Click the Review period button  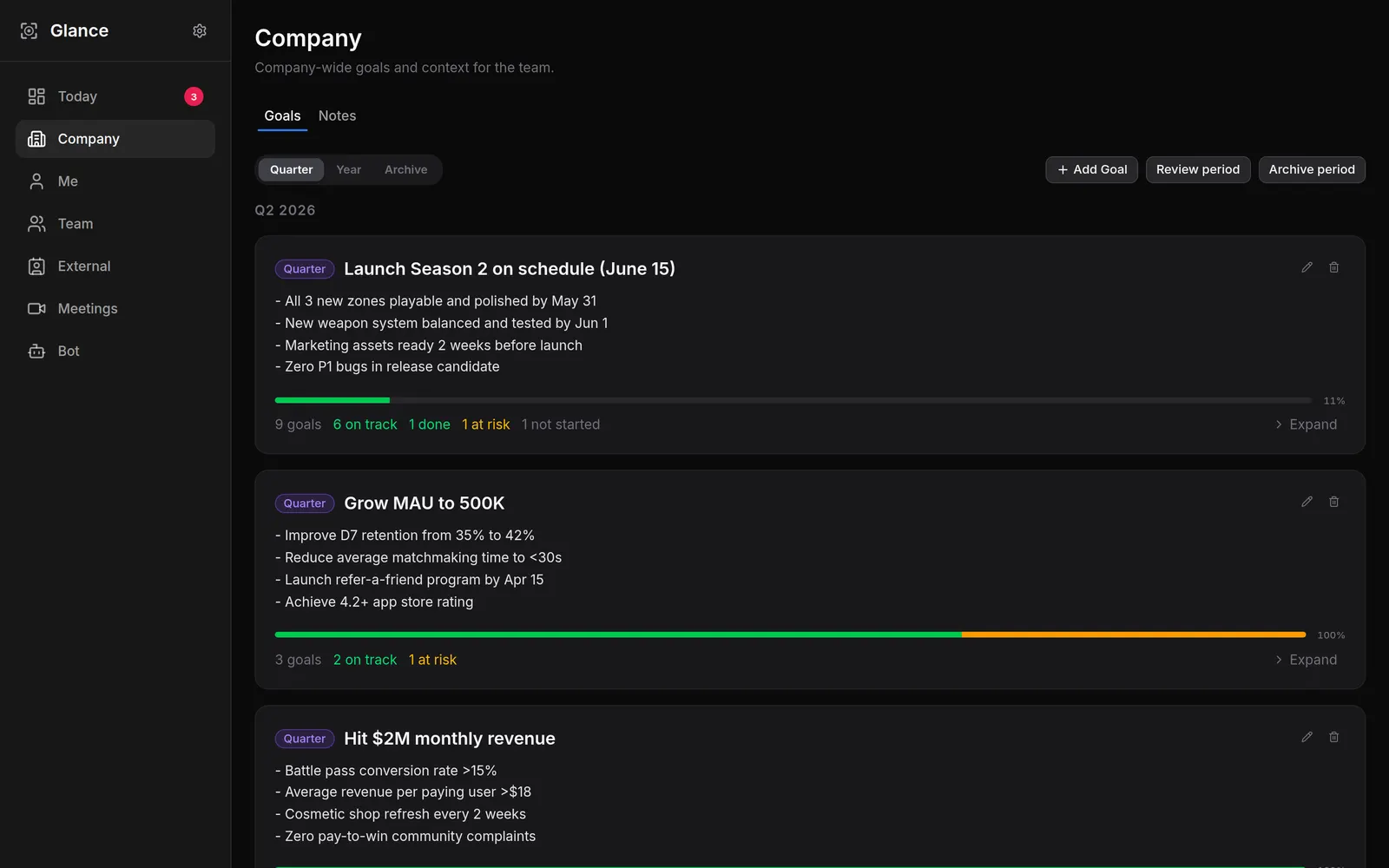coord(1198,169)
